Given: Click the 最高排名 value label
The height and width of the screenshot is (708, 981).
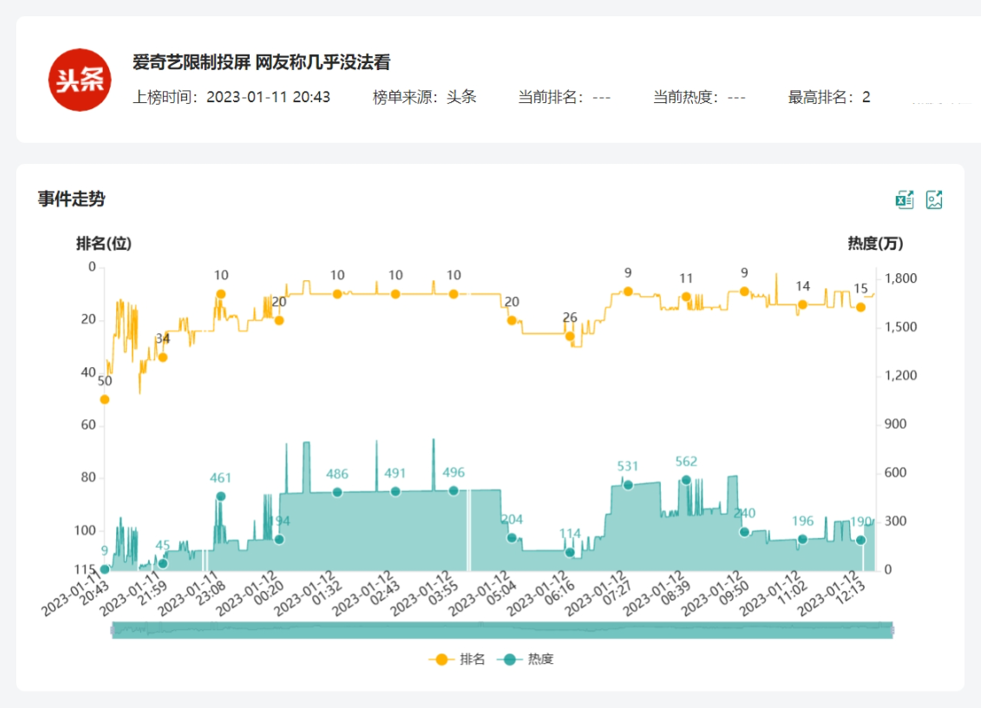Looking at the screenshot, I should click(x=829, y=97).
